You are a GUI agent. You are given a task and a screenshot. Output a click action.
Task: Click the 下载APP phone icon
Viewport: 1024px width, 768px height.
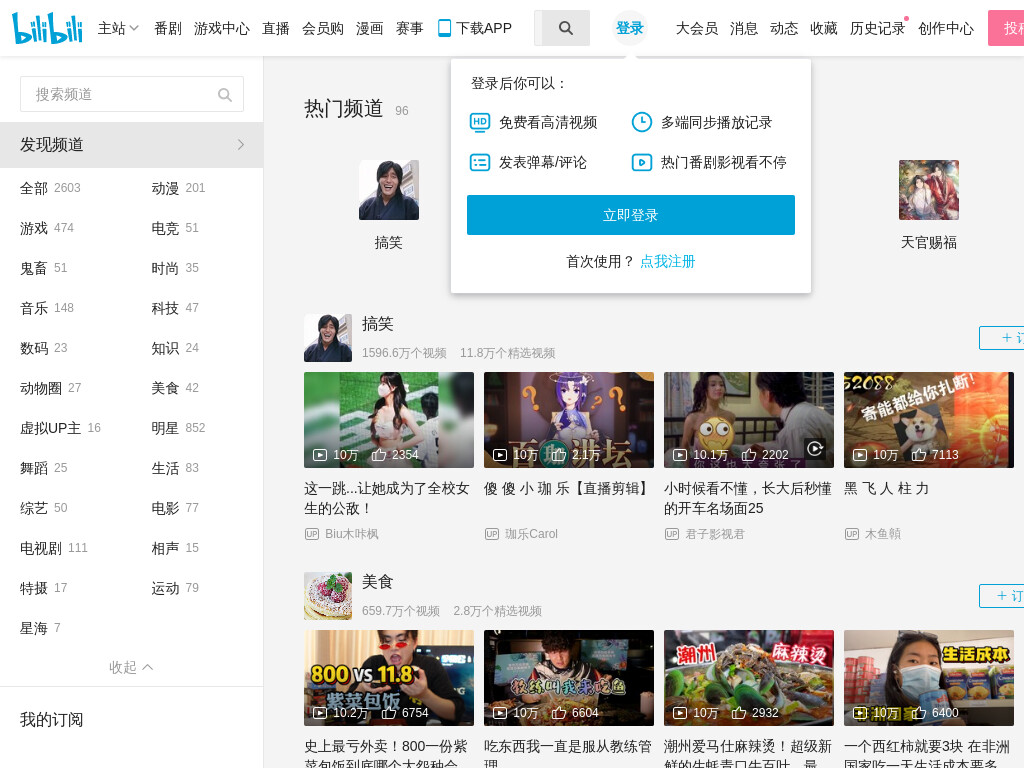[x=444, y=28]
